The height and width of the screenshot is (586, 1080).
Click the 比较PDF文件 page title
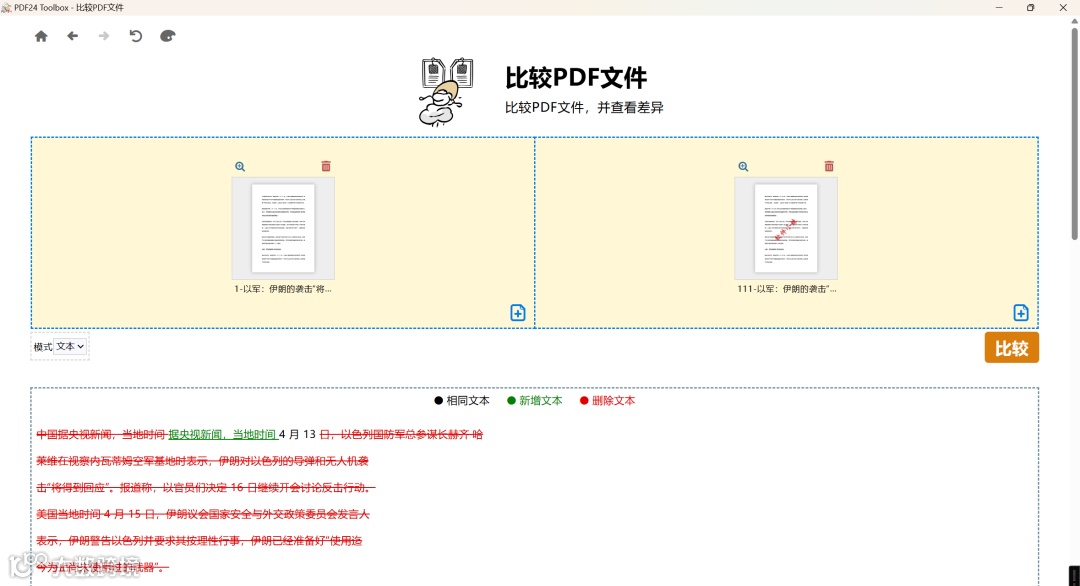[x=574, y=77]
